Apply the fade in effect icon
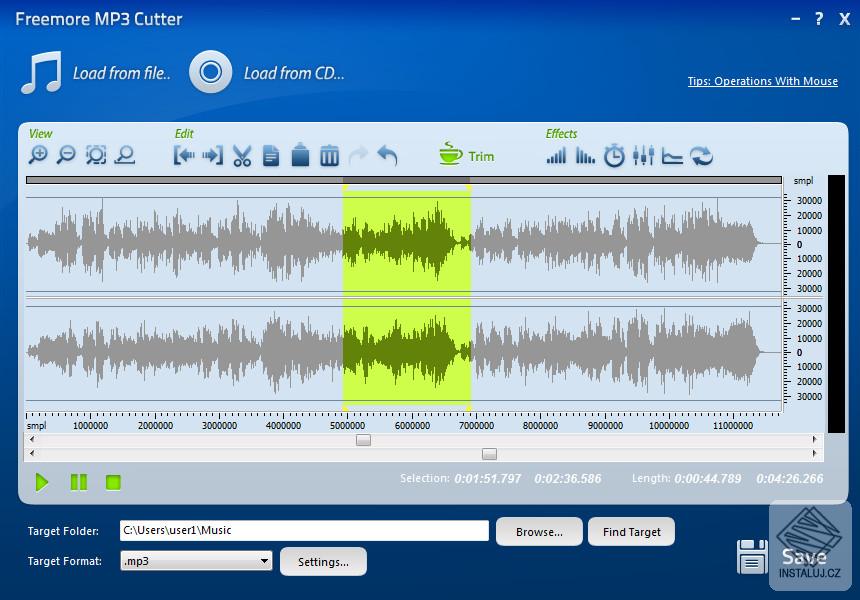Screen dimensions: 860x600 pyautogui.click(x=556, y=156)
